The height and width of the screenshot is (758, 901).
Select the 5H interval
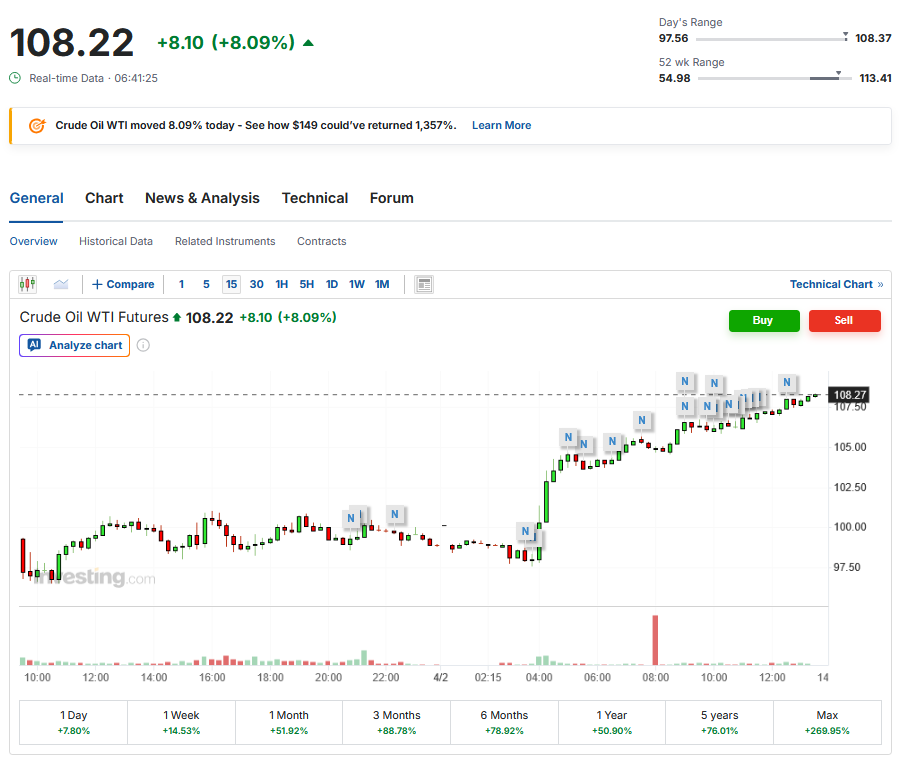tap(307, 284)
